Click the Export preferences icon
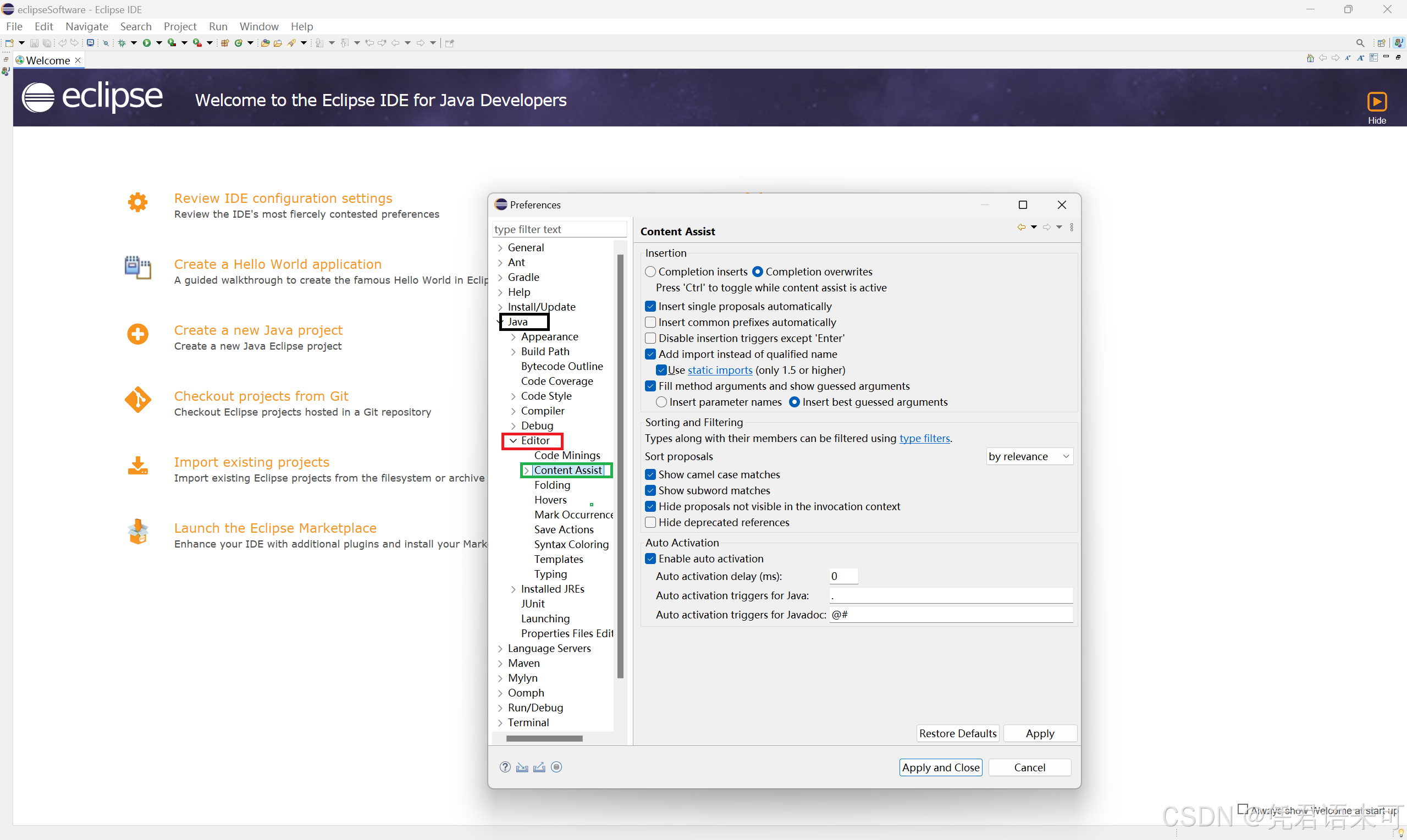 click(539, 767)
